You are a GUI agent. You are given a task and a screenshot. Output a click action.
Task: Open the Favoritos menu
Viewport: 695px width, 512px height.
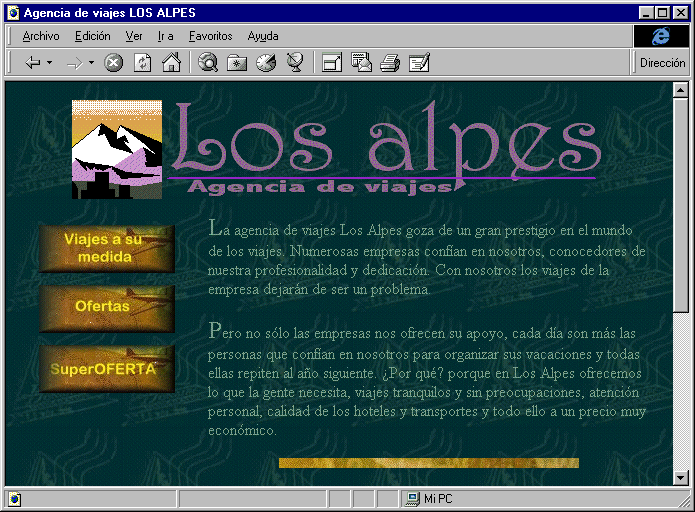210,36
